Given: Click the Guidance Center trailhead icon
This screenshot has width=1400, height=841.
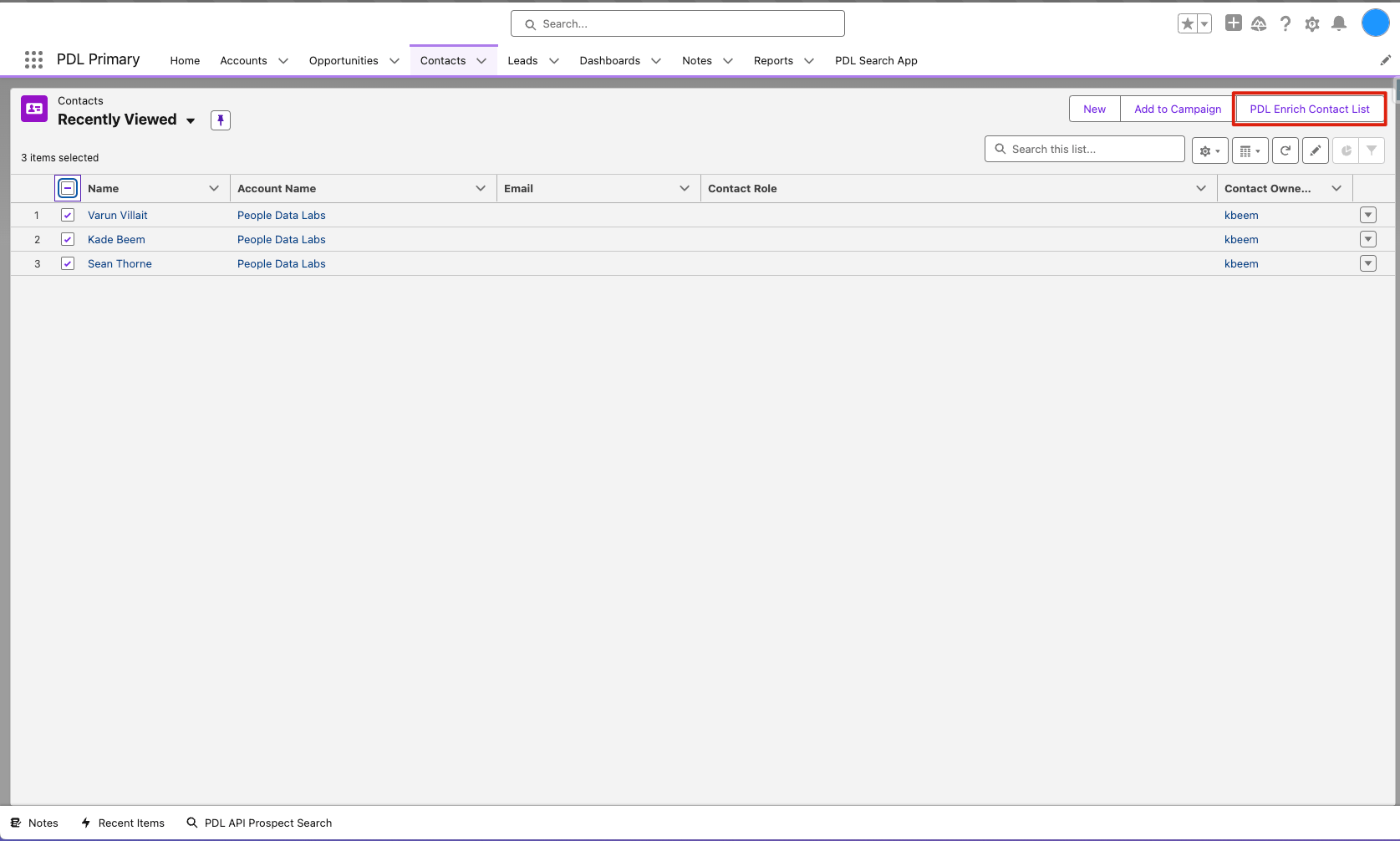Looking at the screenshot, I should click(1259, 24).
